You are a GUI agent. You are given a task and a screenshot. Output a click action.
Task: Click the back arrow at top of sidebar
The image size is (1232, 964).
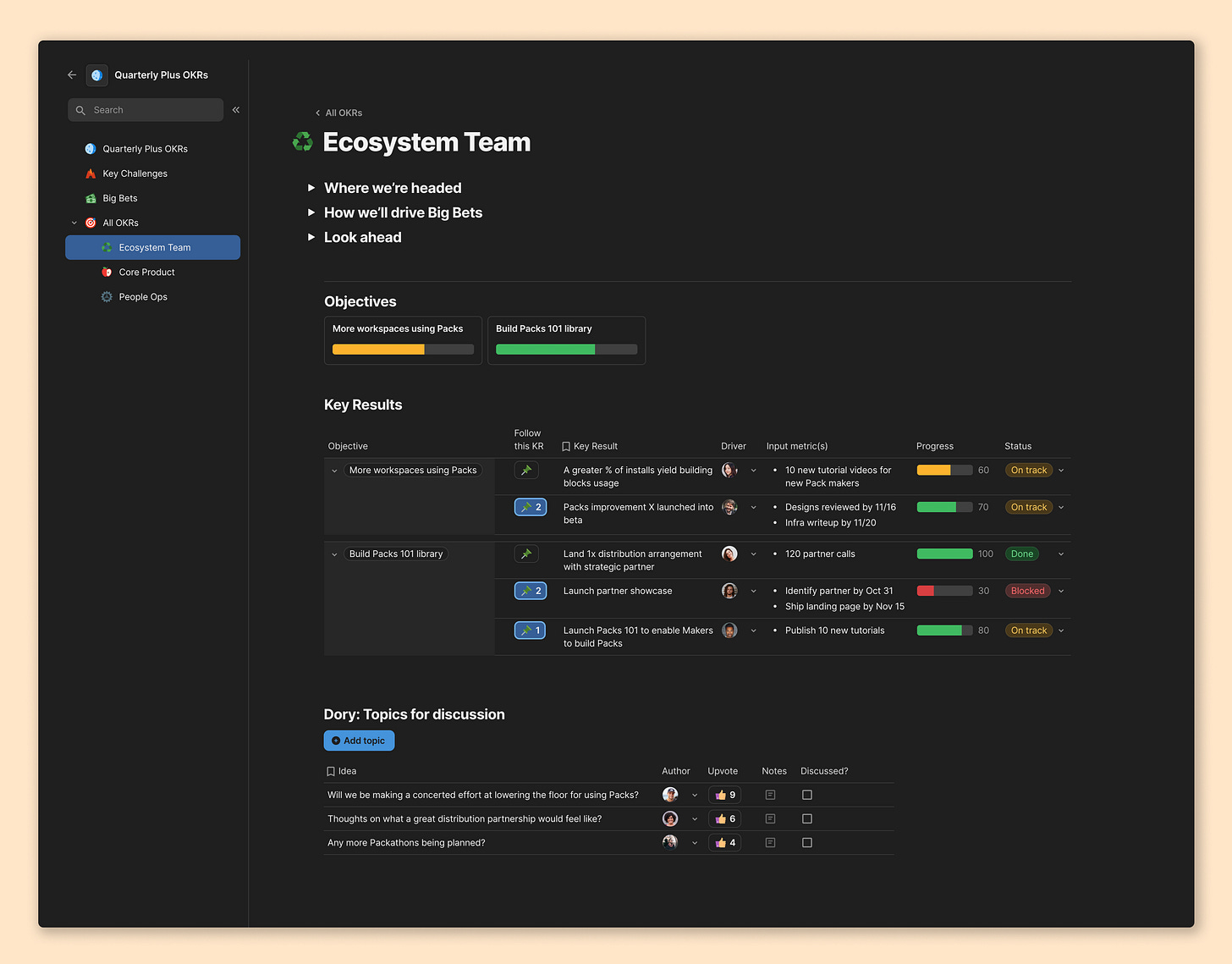(x=72, y=74)
